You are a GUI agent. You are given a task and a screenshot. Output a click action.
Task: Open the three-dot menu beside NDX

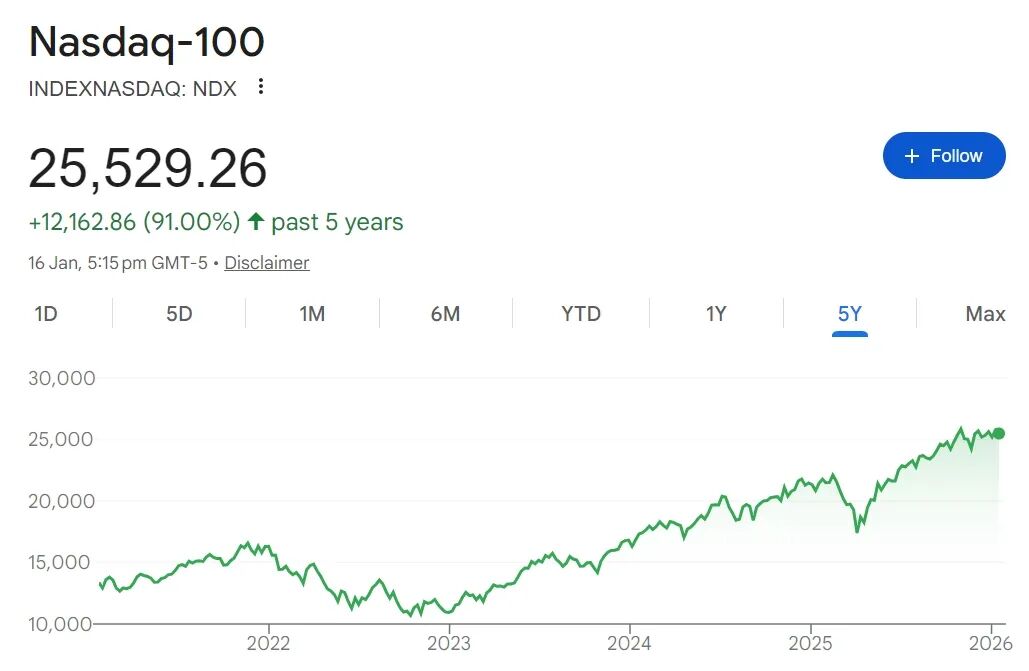[x=261, y=87]
